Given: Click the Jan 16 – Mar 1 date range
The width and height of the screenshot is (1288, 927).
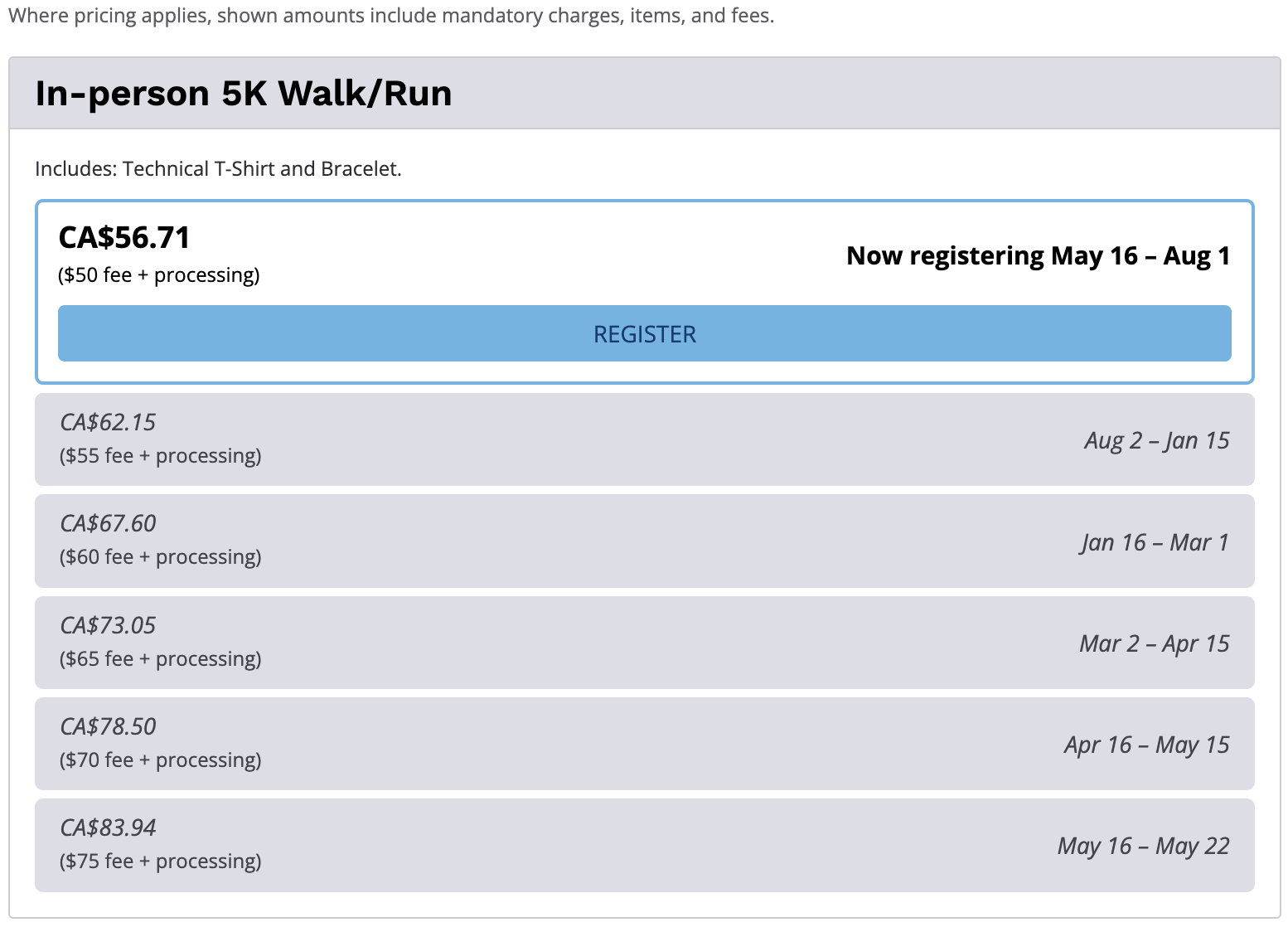Looking at the screenshot, I should coord(1155,542).
